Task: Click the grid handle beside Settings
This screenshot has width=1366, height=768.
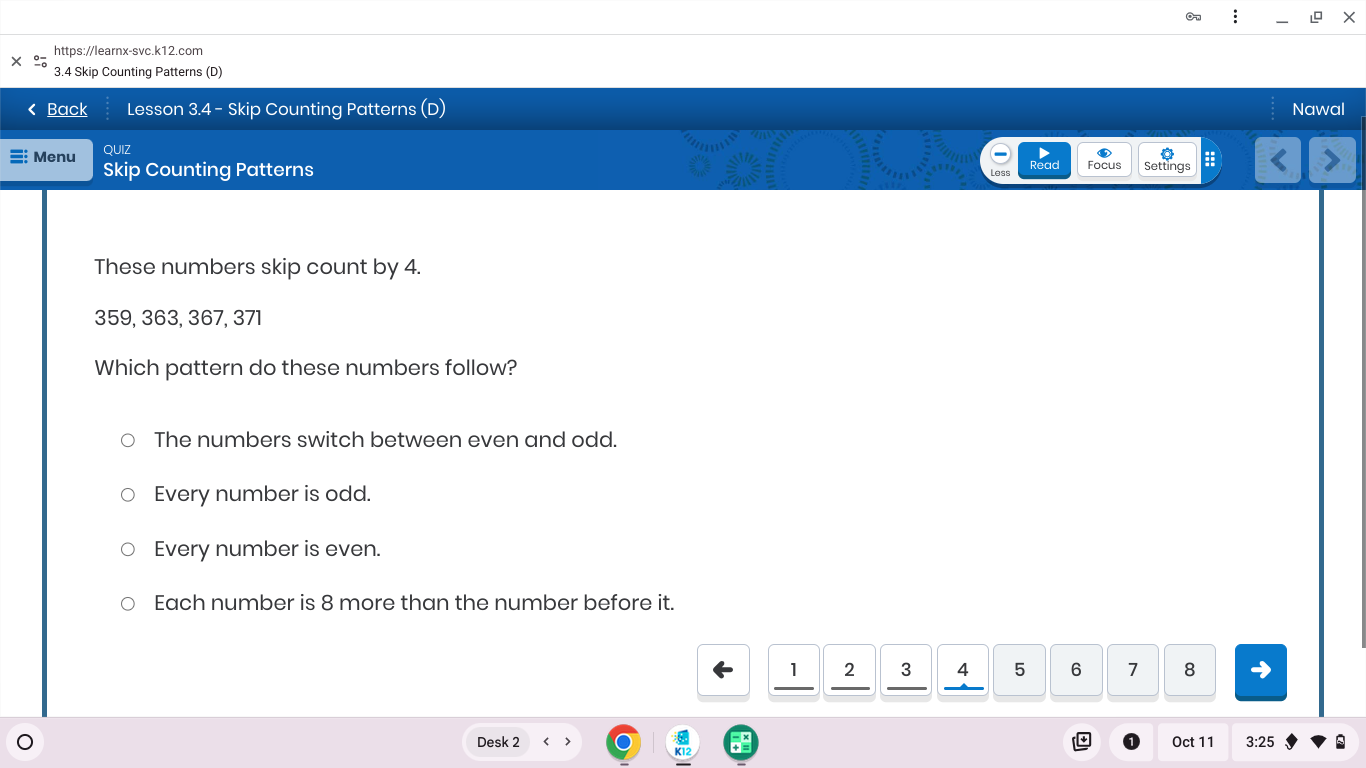Action: 1210,159
